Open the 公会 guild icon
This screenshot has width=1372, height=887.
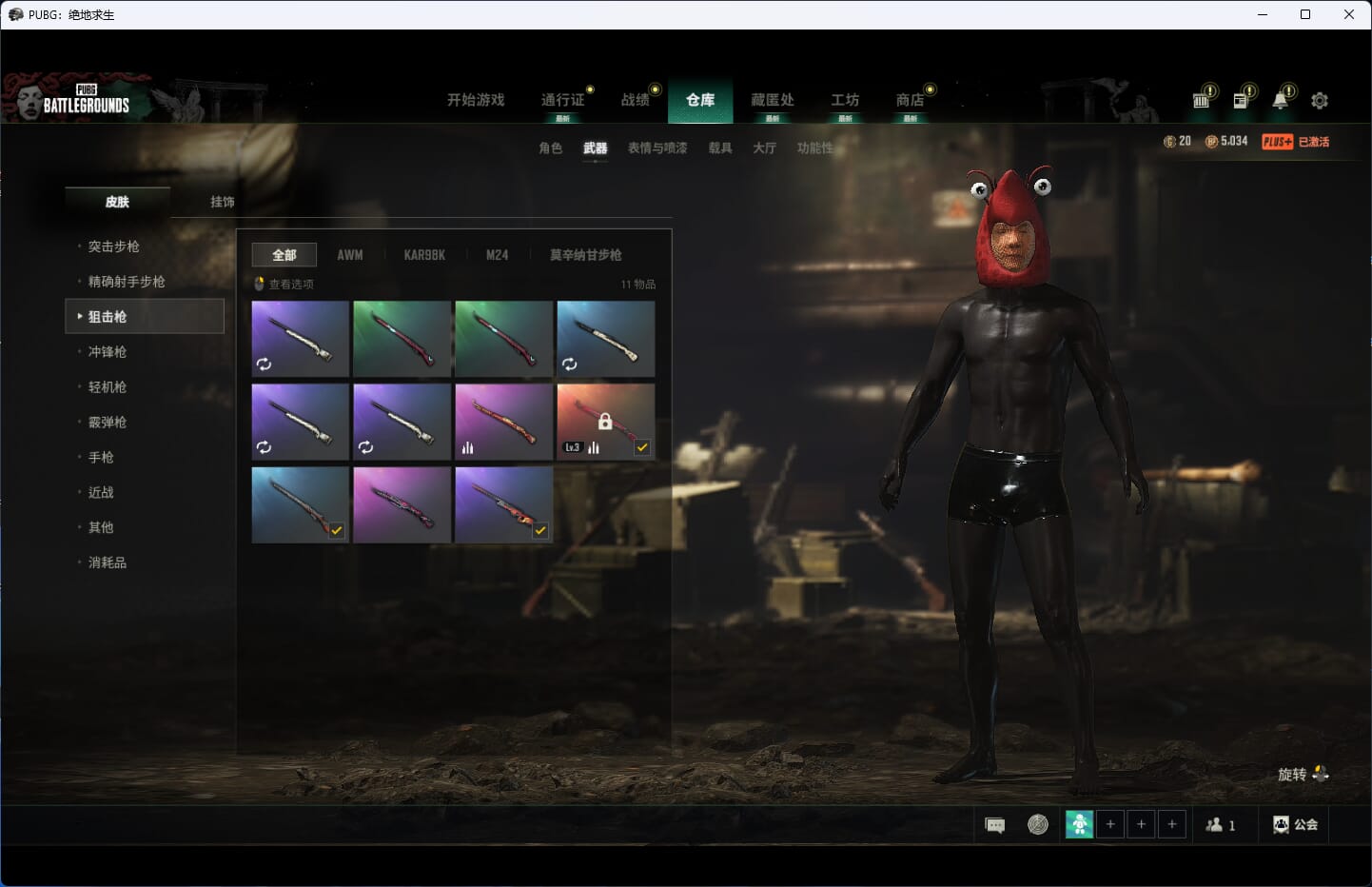pyautogui.click(x=1281, y=825)
